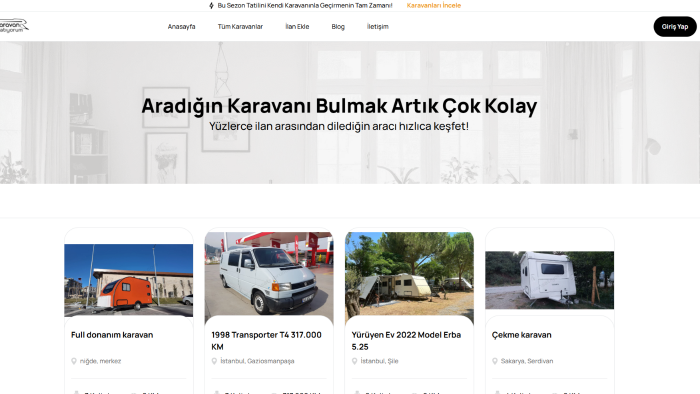Click the white towed caravan photo
This screenshot has width=700, height=394.
(x=550, y=280)
